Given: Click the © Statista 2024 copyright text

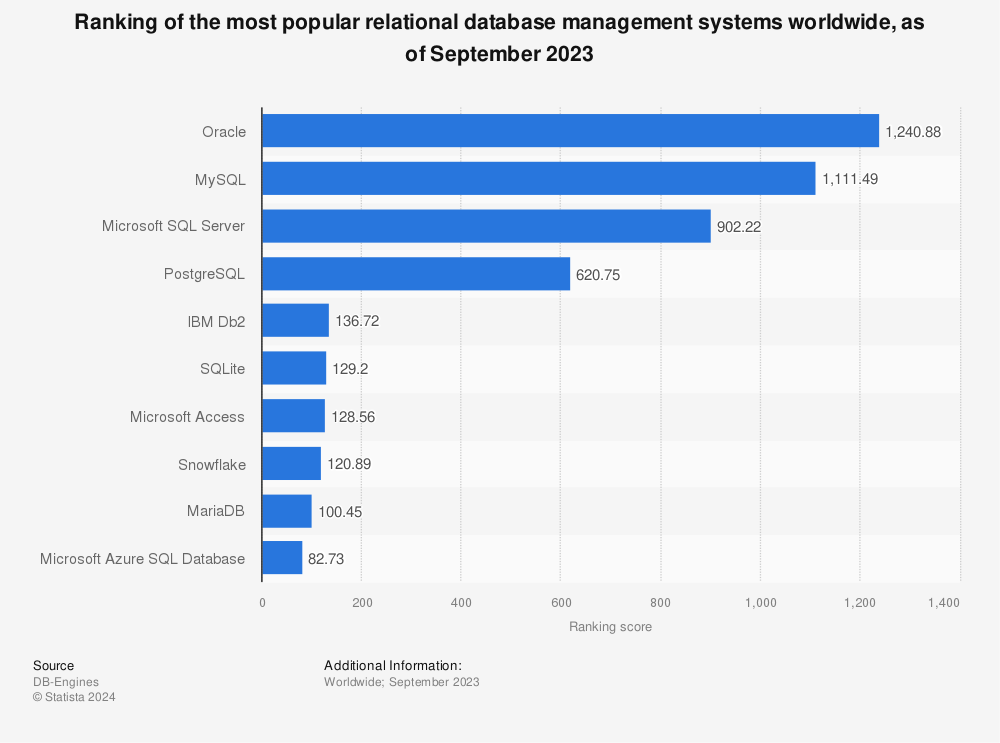Looking at the screenshot, I should [74, 698].
